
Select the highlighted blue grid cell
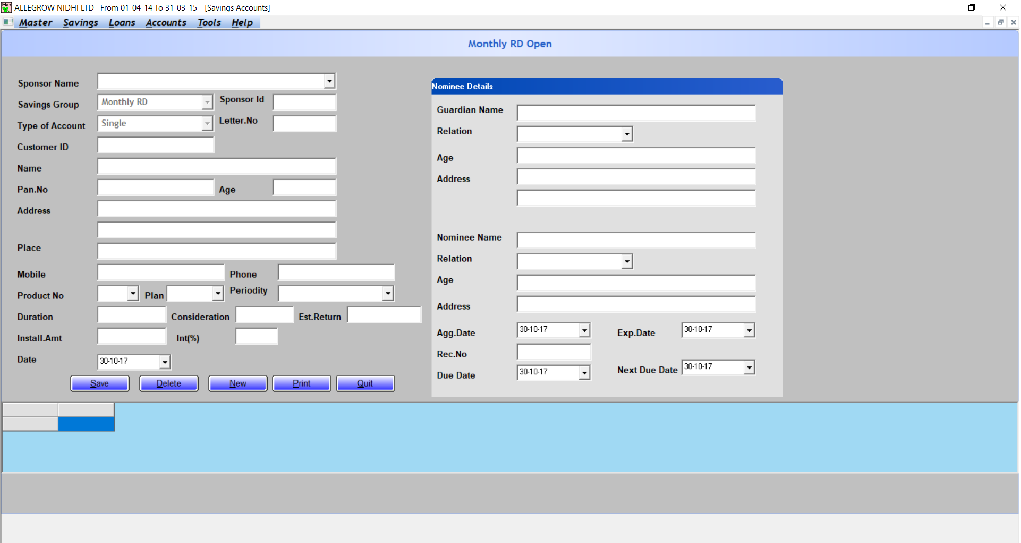pyautogui.click(x=86, y=424)
